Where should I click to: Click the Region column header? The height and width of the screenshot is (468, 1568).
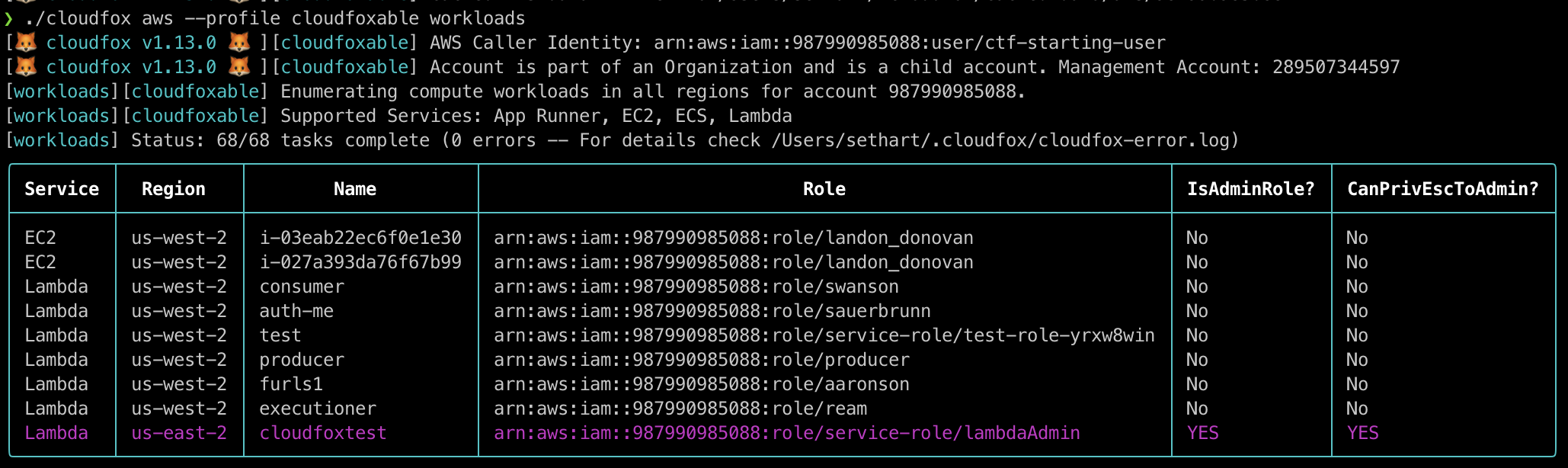(174, 189)
